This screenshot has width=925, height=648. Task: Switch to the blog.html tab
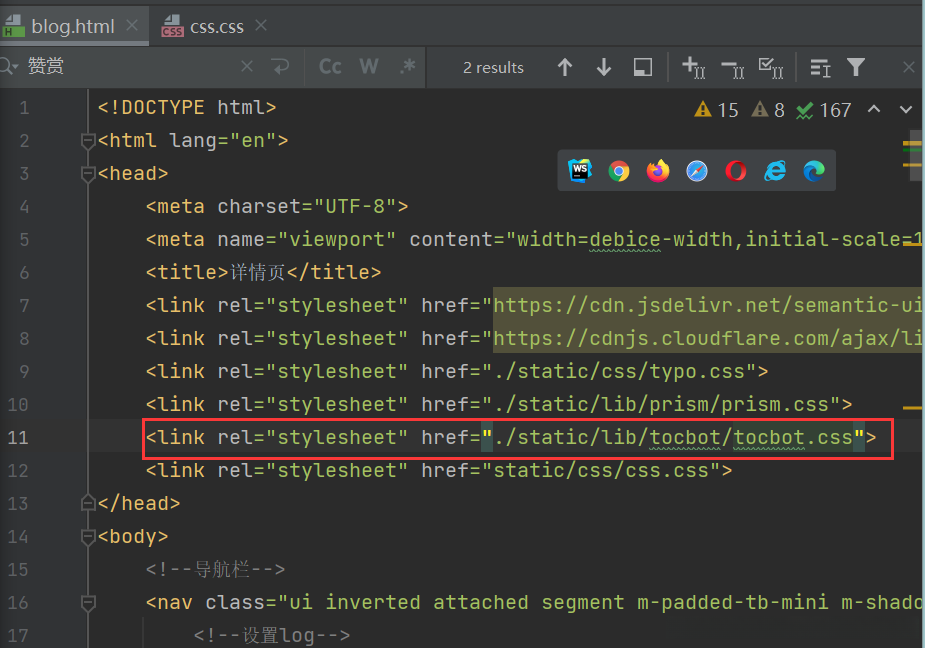(x=73, y=26)
